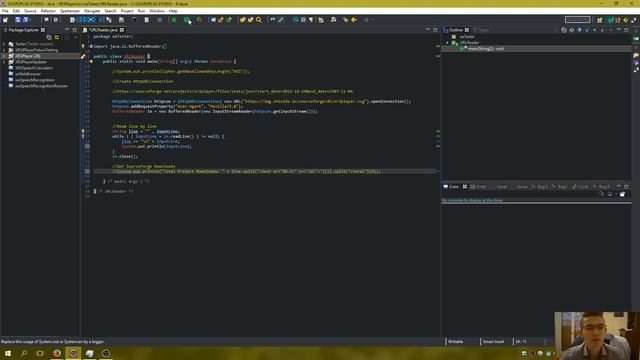
Task: Select the URLReader.java editor tab
Action: [x=103, y=30]
